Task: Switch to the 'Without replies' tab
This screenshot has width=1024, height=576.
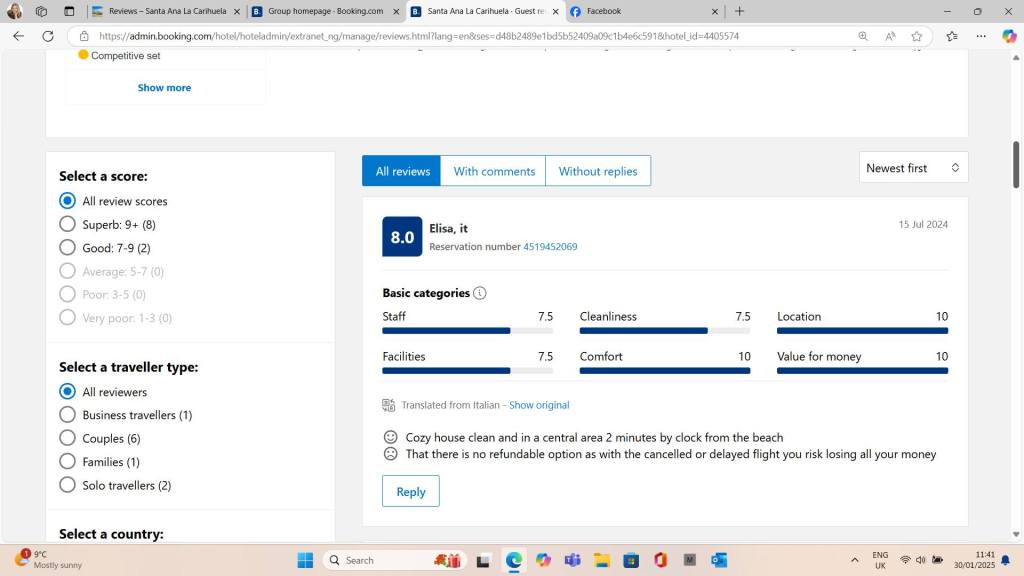Action: (x=597, y=171)
